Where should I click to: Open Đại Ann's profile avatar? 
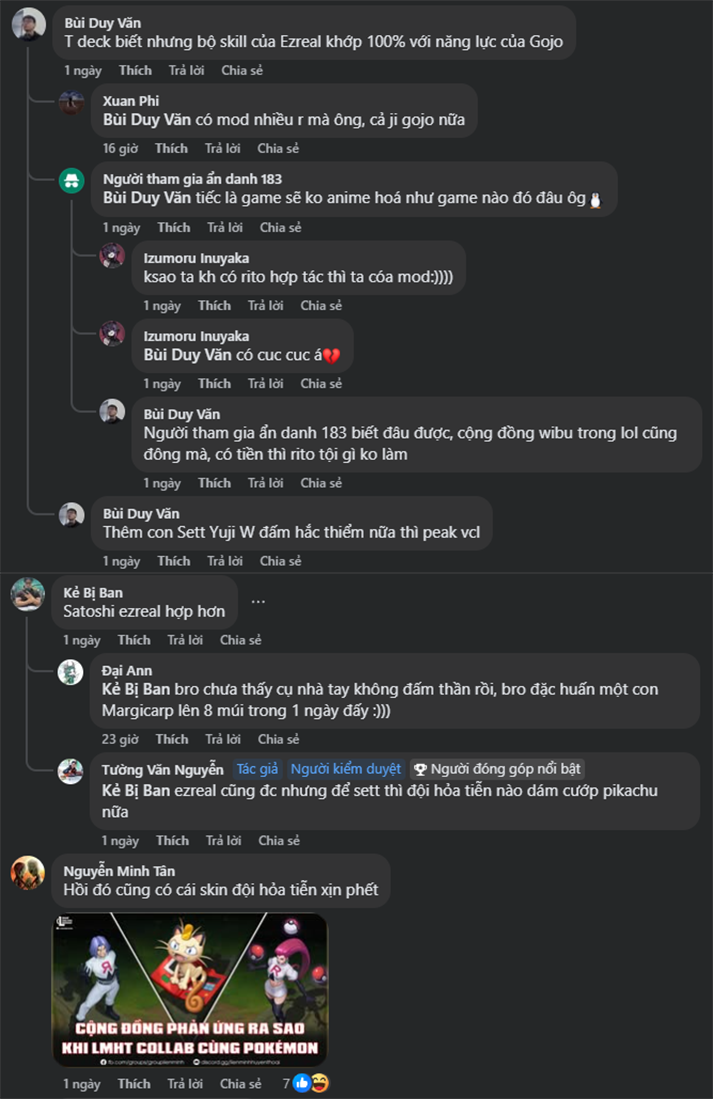pos(71,672)
